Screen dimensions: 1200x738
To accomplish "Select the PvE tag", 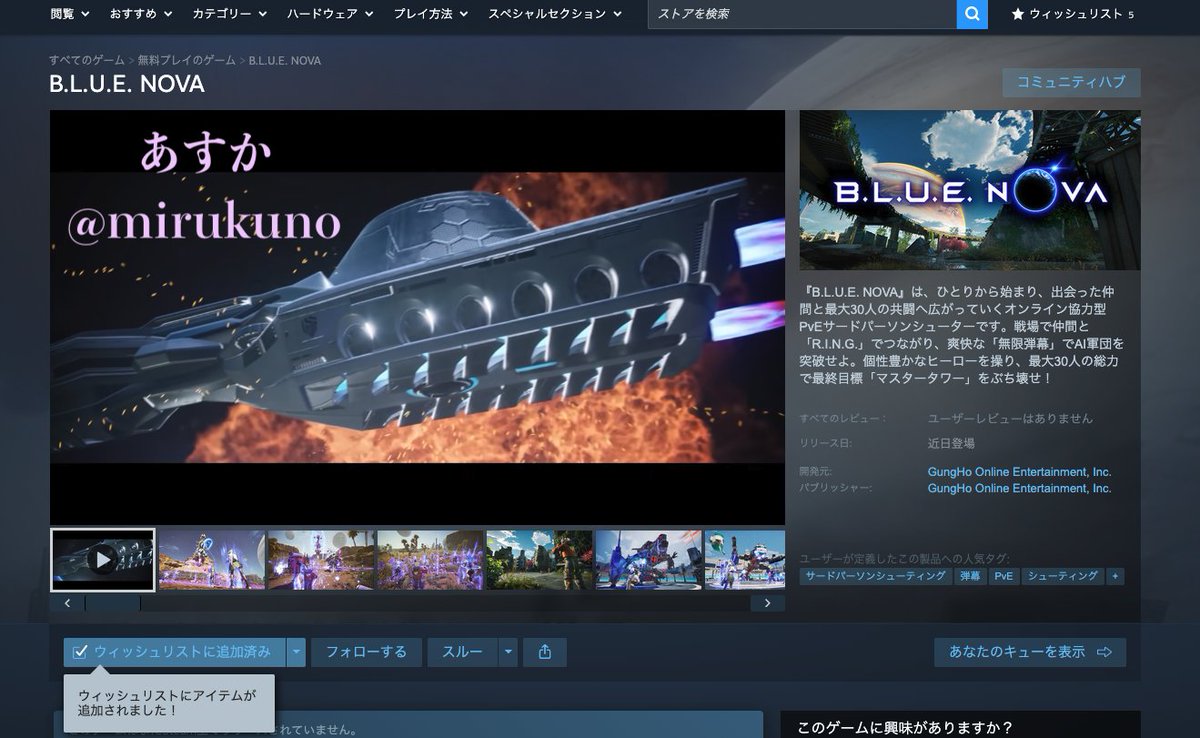I will 1003,577.
